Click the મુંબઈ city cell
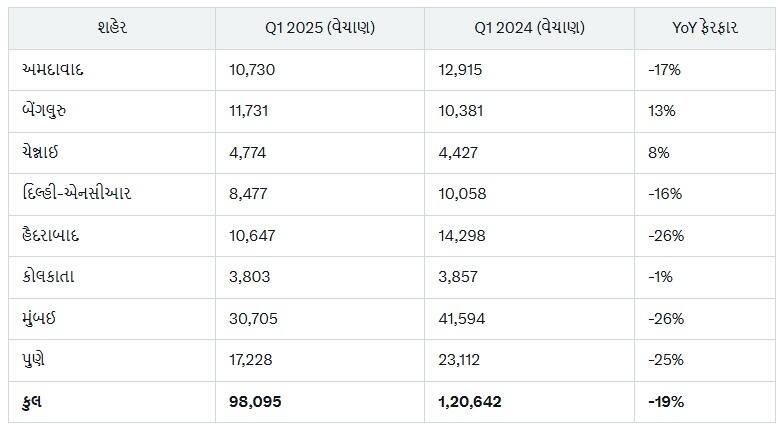 (42, 319)
